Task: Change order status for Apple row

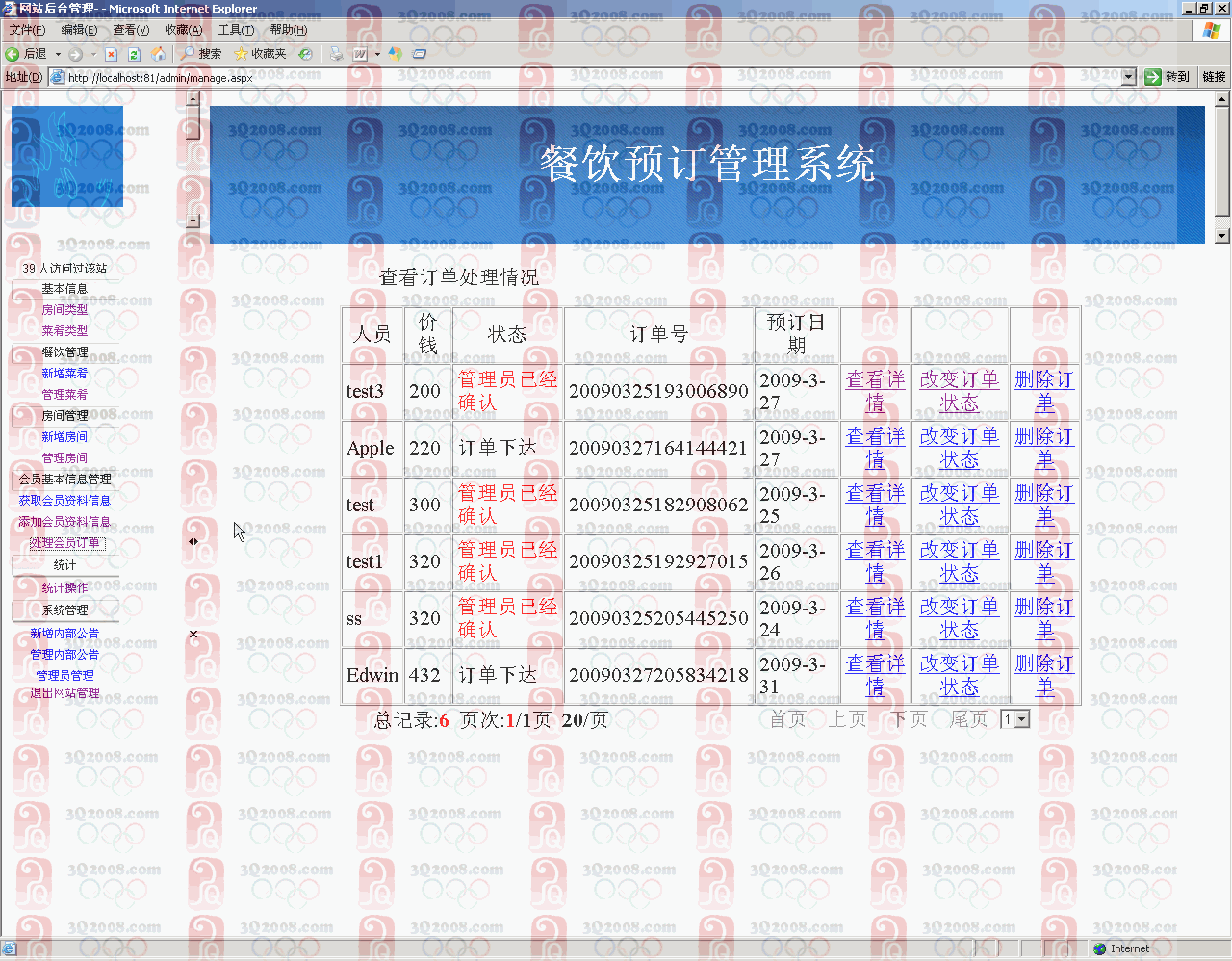Action: 960,448
